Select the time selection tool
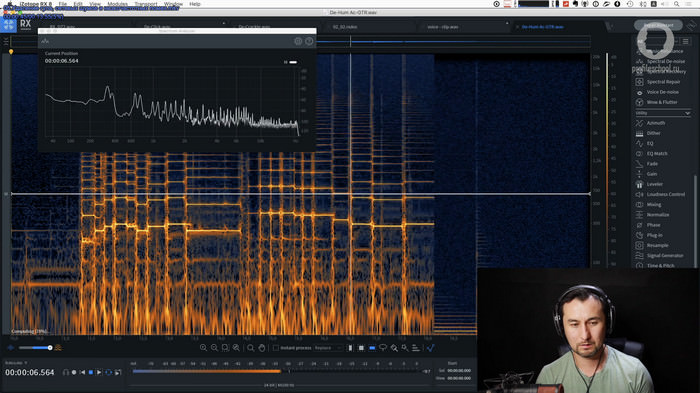This screenshot has height=393, width=700. (x=350, y=348)
